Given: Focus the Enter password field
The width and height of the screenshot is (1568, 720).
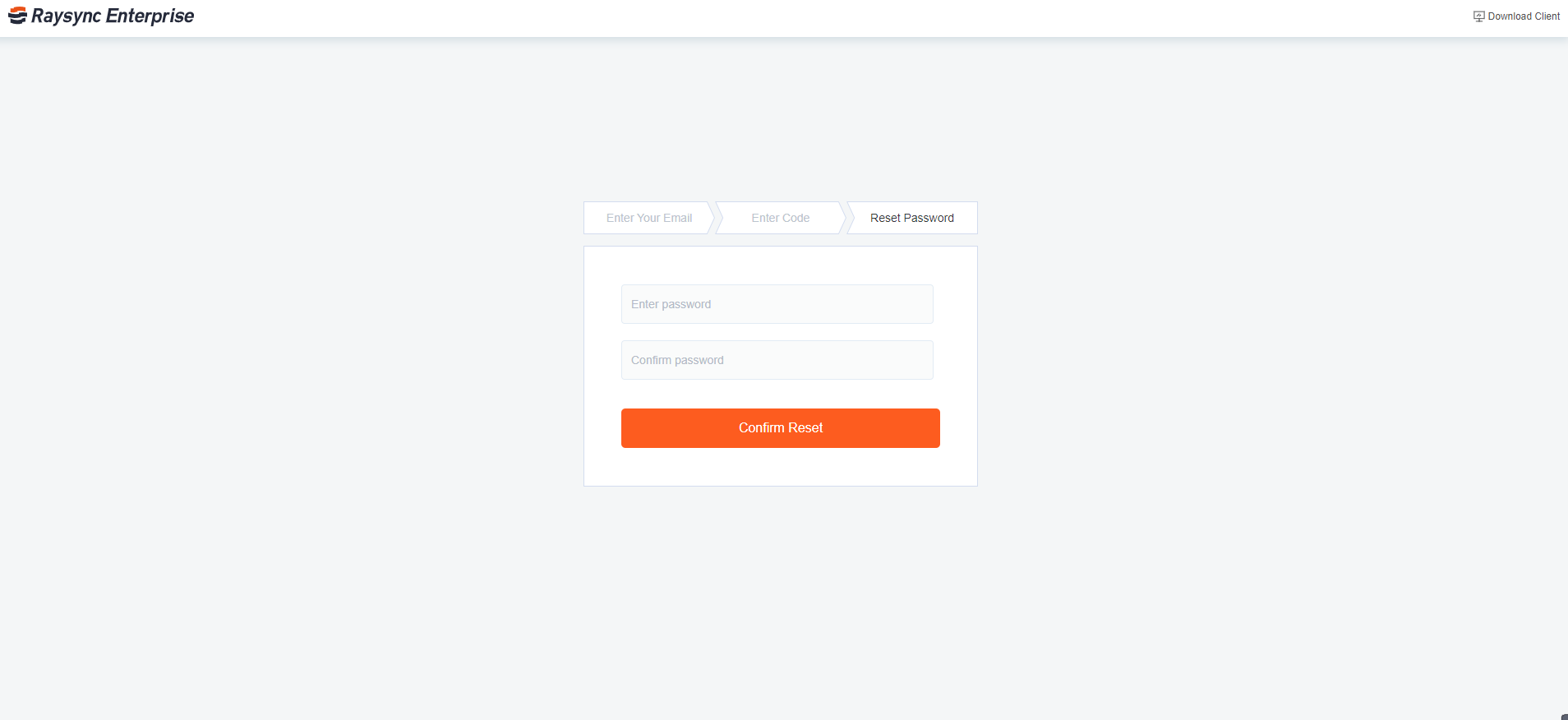Looking at the screenshot, I should (x=777, y=304).
